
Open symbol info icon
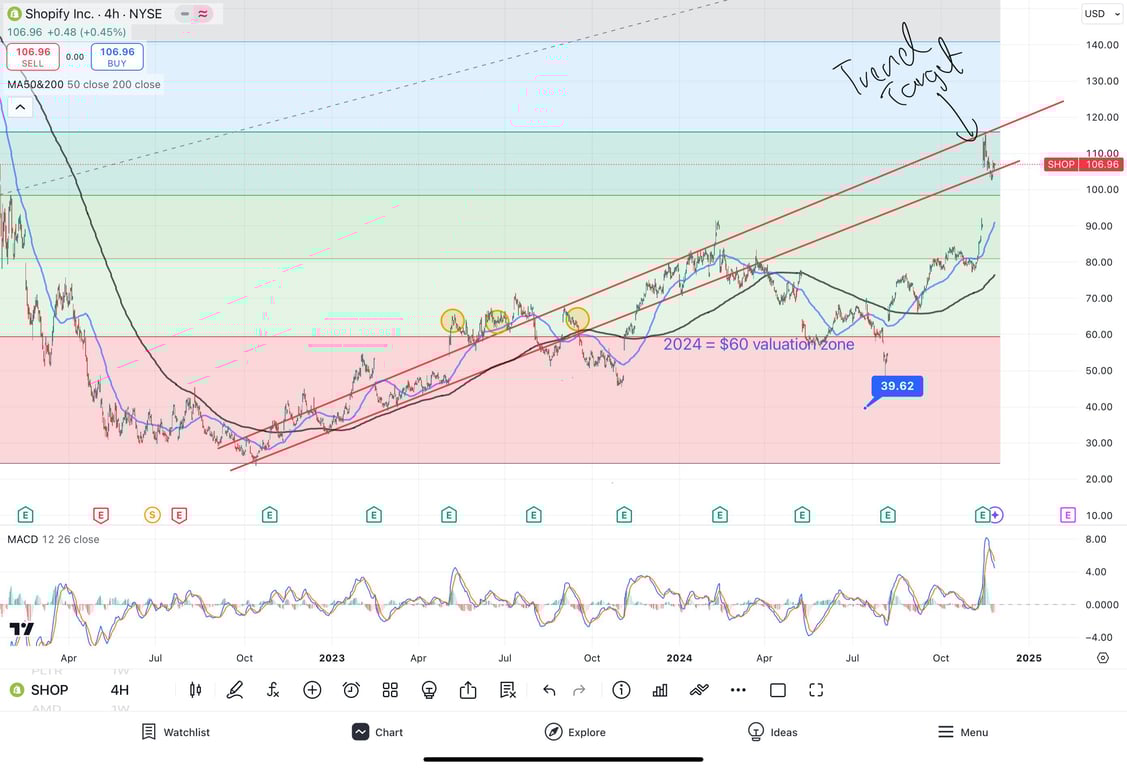coord(621,690)
